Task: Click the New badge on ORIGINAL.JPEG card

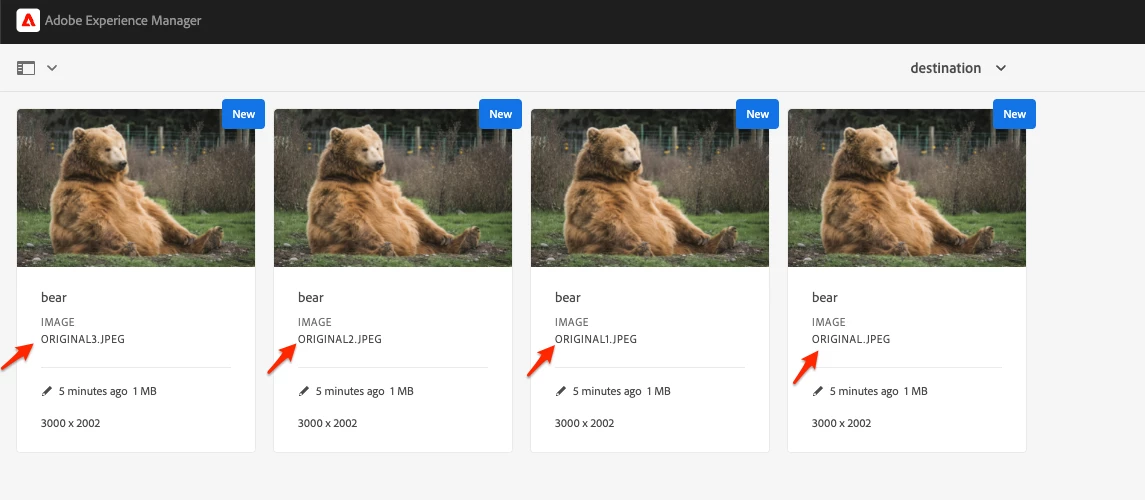Action: click(x=1015, y=114)
